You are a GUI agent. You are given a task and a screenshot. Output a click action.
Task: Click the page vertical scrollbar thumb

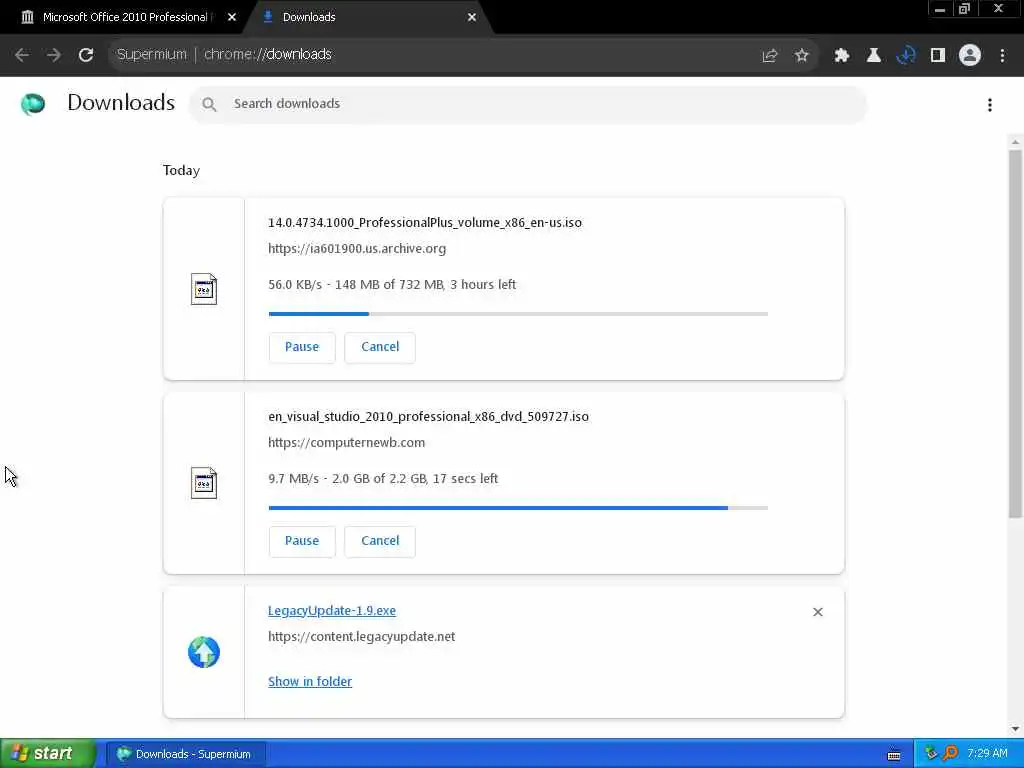tap(1015, 333)
